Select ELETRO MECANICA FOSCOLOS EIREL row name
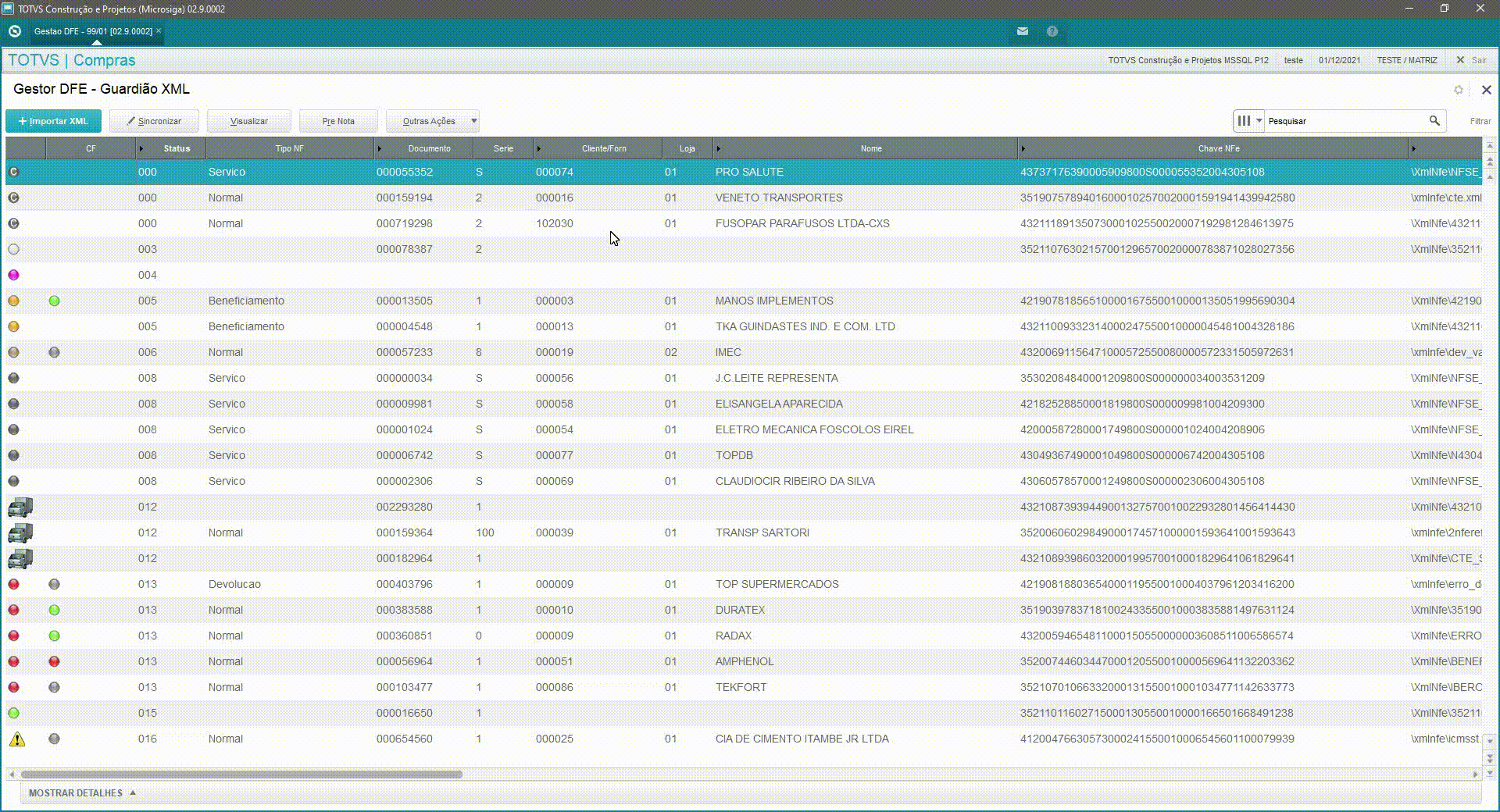This screenshot has height=812, width=1500. click(814, 429)
